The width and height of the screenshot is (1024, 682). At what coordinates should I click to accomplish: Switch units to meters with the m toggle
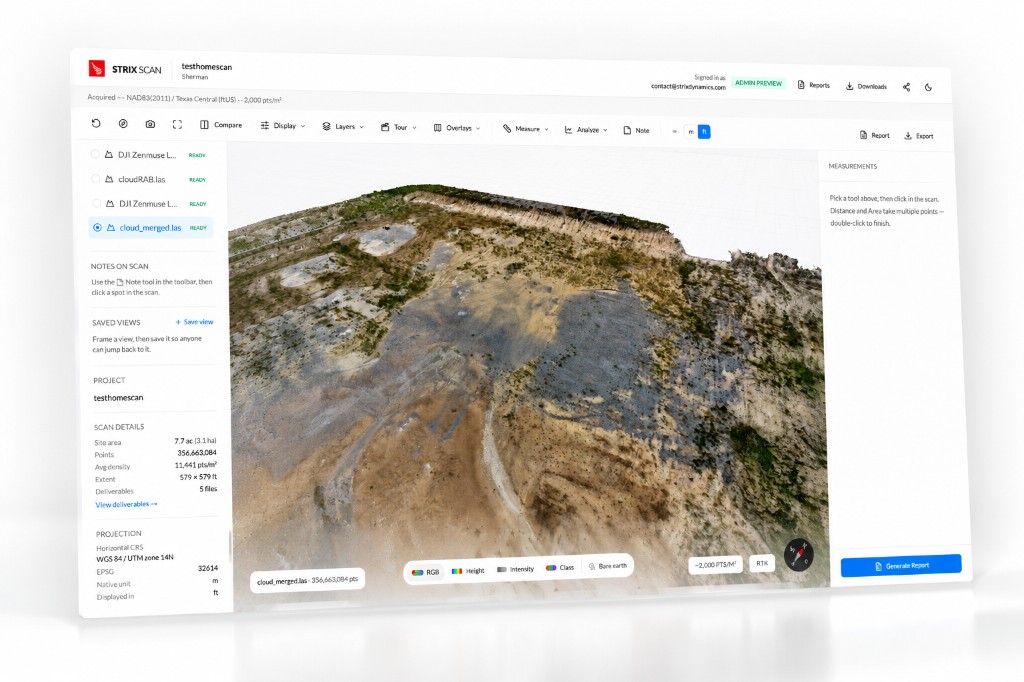(691, 131)
